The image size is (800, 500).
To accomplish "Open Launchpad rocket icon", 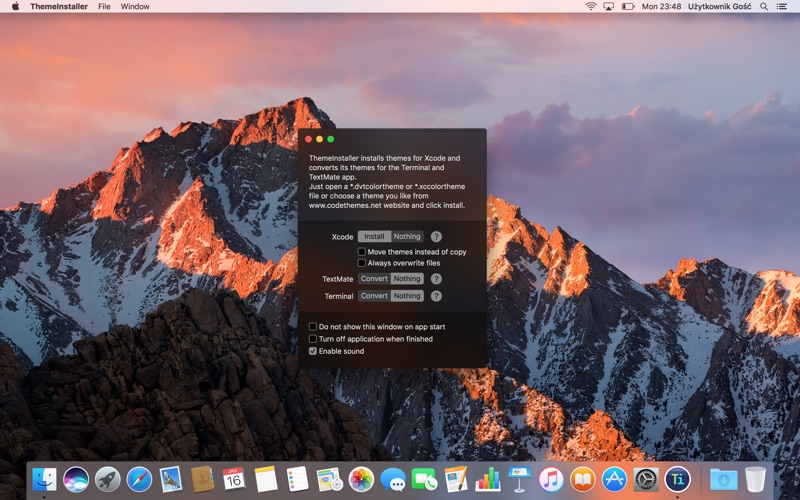I will click(x=108, y=480).
